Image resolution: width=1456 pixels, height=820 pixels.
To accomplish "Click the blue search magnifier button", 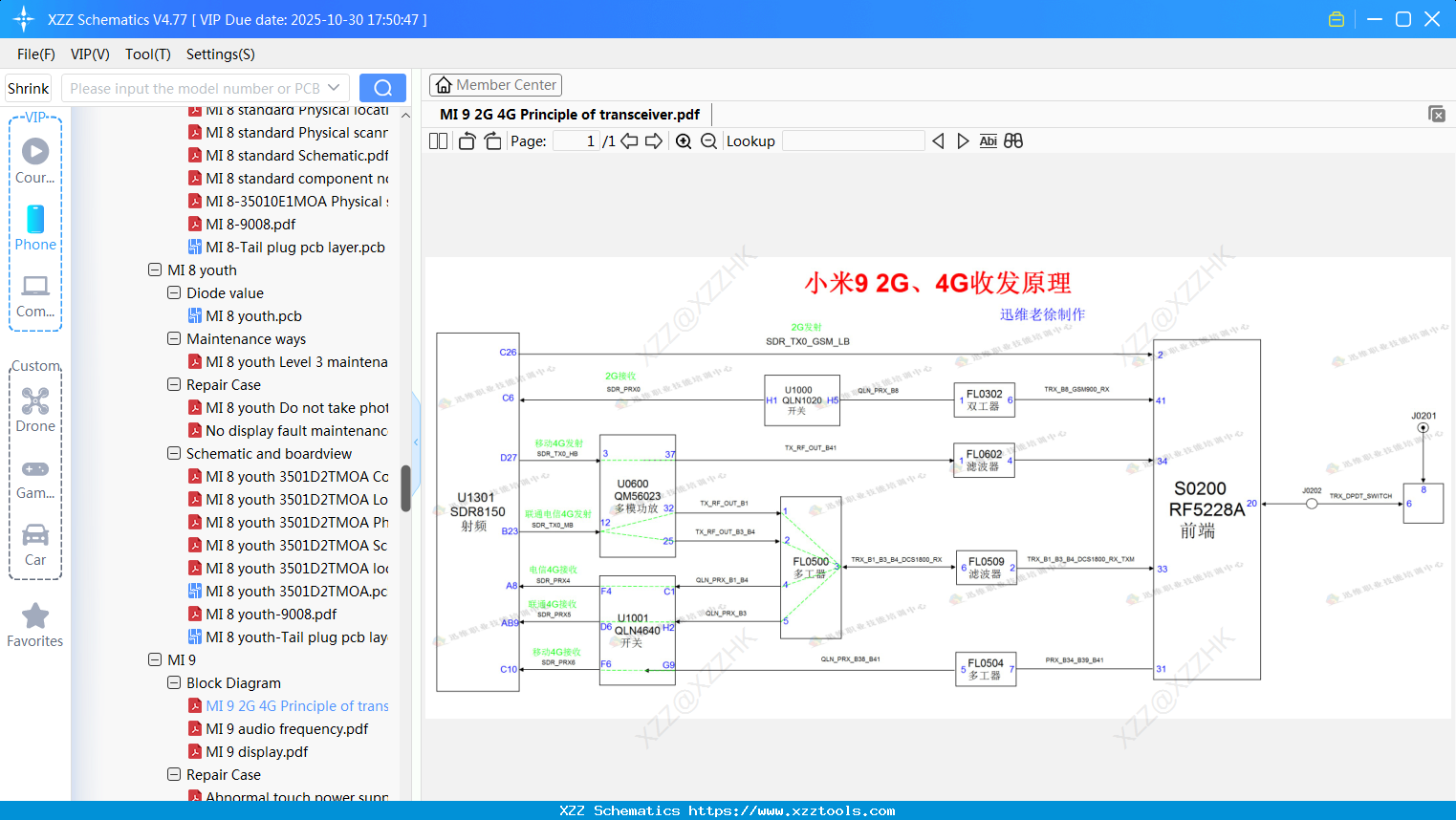I will coord(382,87).
